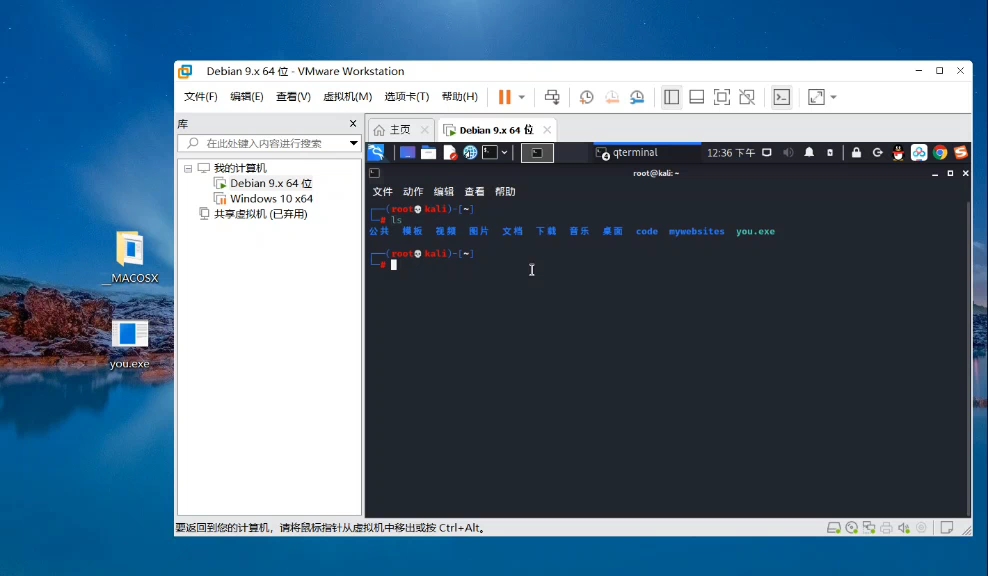Open the Chrome icon in the tray
Image resolution: width=988 pixels, height=576 pixels.
tap(940, 153)
